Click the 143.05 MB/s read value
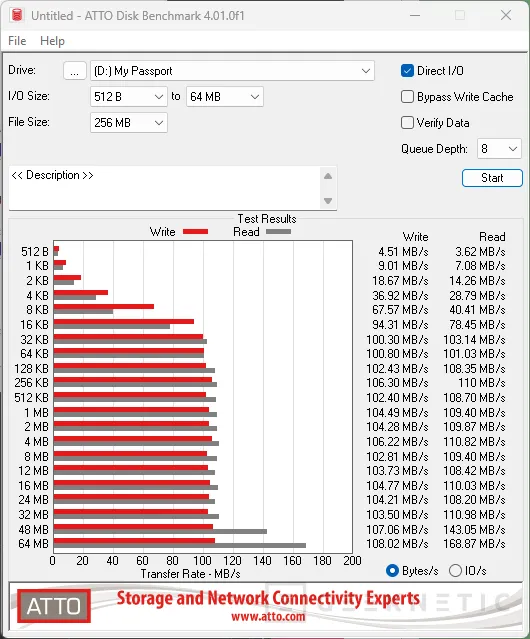 [x=475, y=529]
